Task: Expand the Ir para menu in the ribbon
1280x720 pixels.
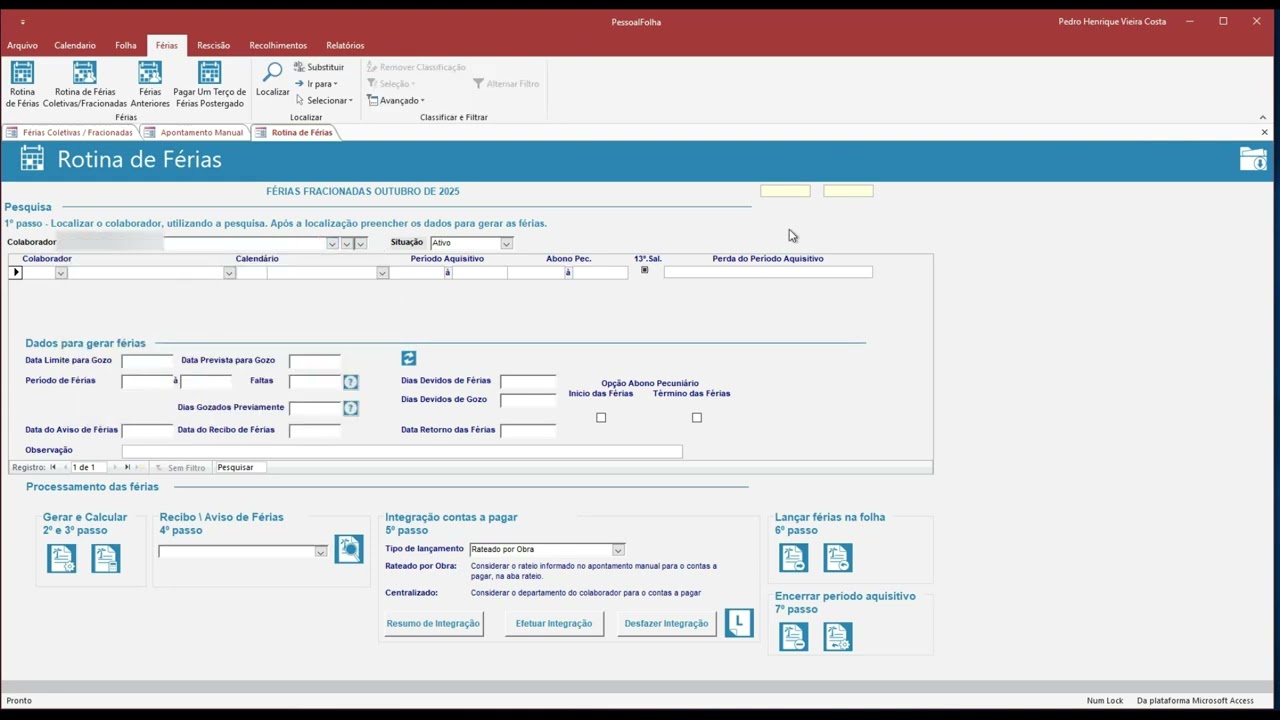Action: (317, 84)
